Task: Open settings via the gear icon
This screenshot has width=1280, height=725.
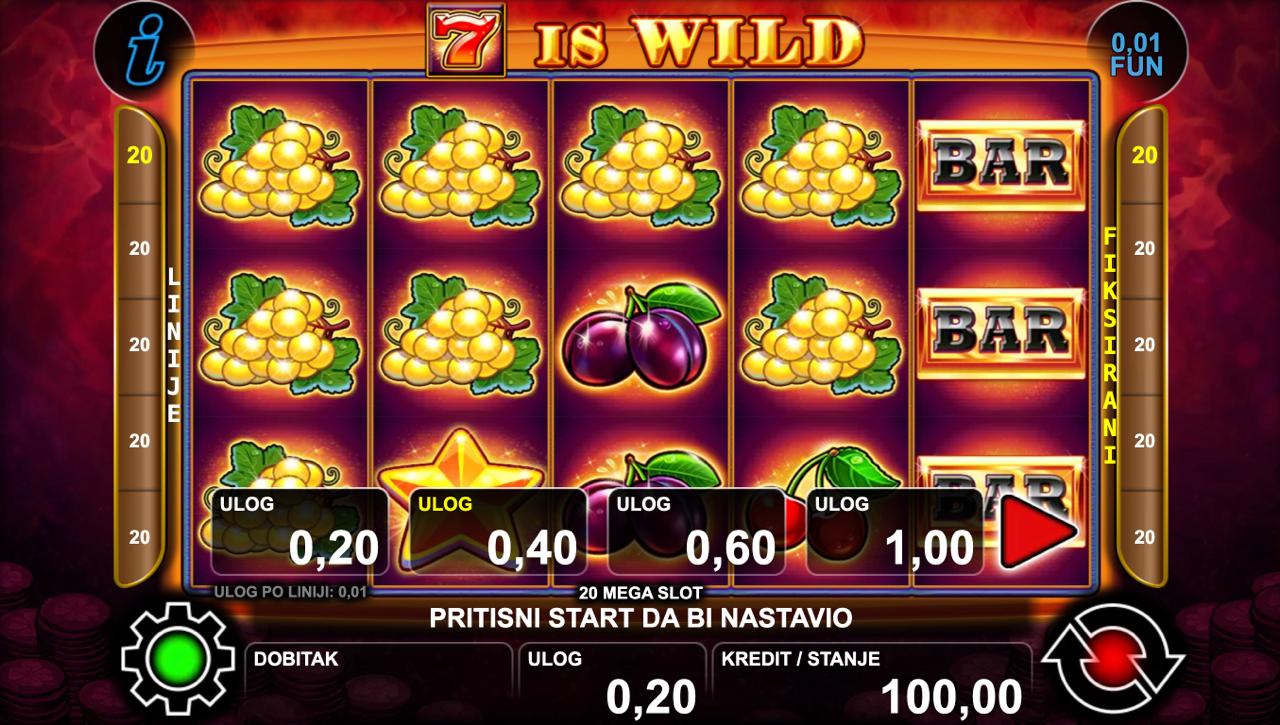Action: pyautogui.click(x=178, y=659)
